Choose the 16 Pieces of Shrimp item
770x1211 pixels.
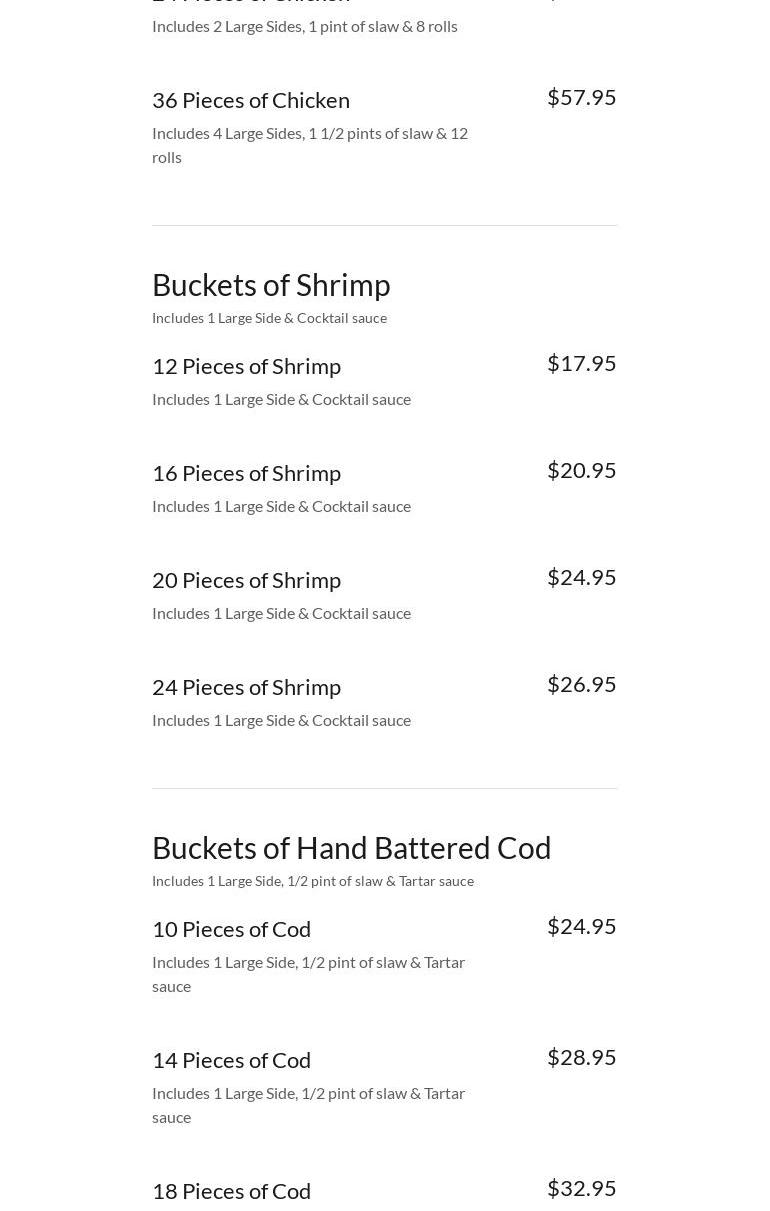coord(246,473)
